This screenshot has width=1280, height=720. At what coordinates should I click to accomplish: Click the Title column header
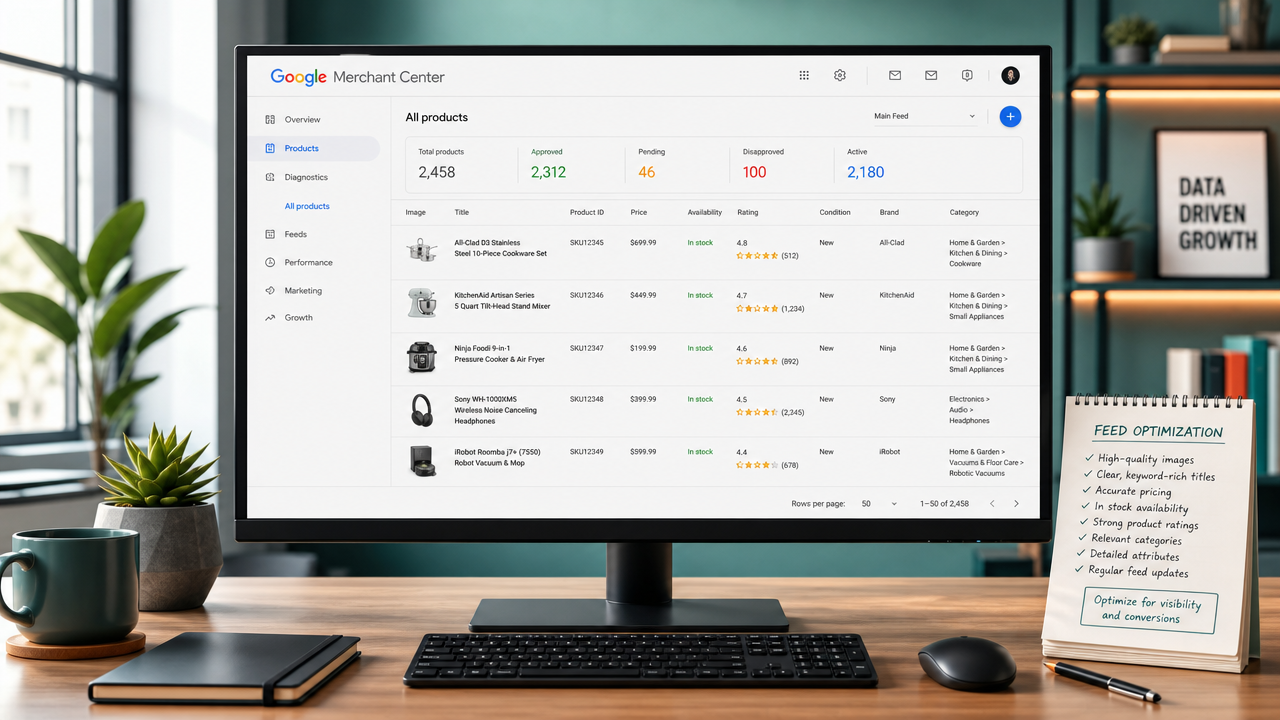pyautogui.click(x=462, y=212)
